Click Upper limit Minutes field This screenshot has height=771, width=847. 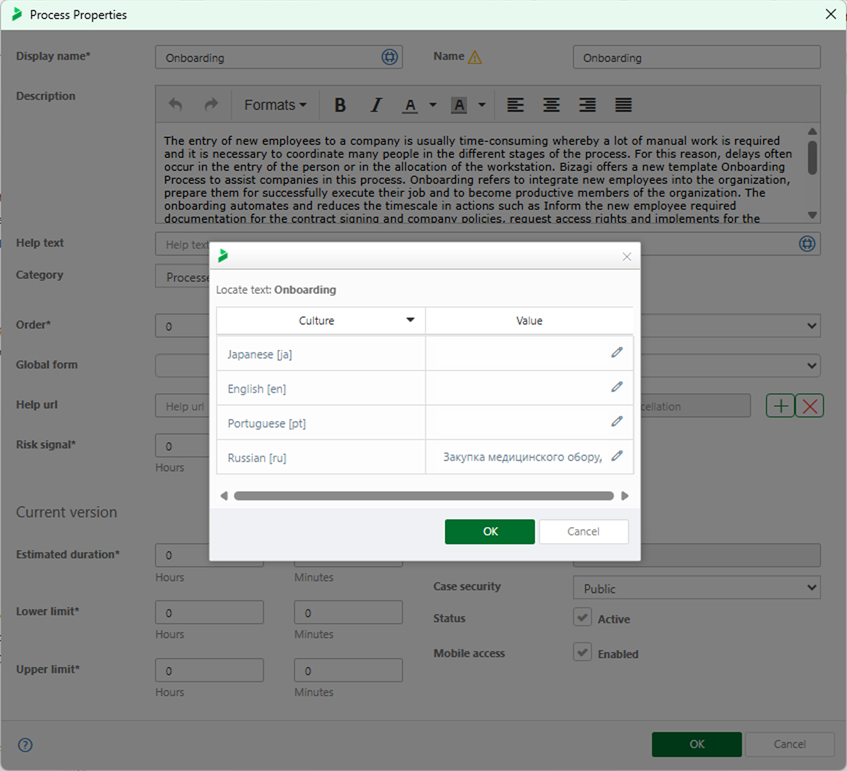(348, 671)
